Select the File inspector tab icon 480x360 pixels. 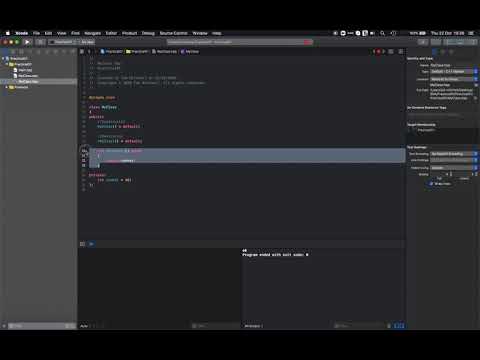(x=434, y=52)
